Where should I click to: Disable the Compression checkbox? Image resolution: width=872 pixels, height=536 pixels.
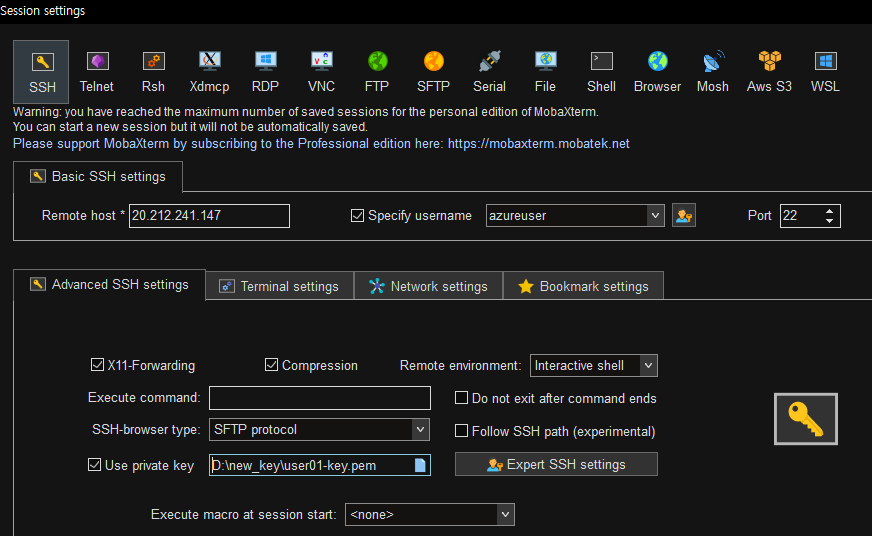[x=271, y=365]
